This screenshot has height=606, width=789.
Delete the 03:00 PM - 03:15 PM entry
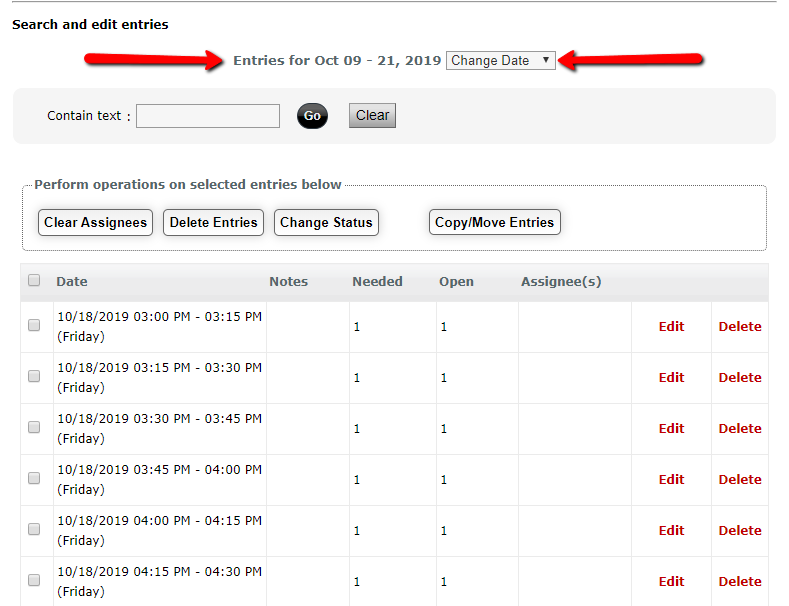740,327
